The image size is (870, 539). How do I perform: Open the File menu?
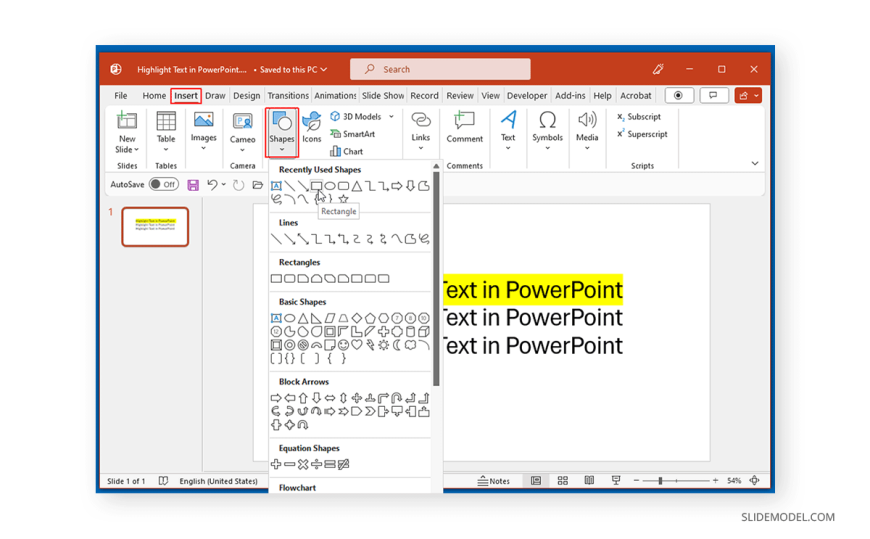[x=120, y=95]
